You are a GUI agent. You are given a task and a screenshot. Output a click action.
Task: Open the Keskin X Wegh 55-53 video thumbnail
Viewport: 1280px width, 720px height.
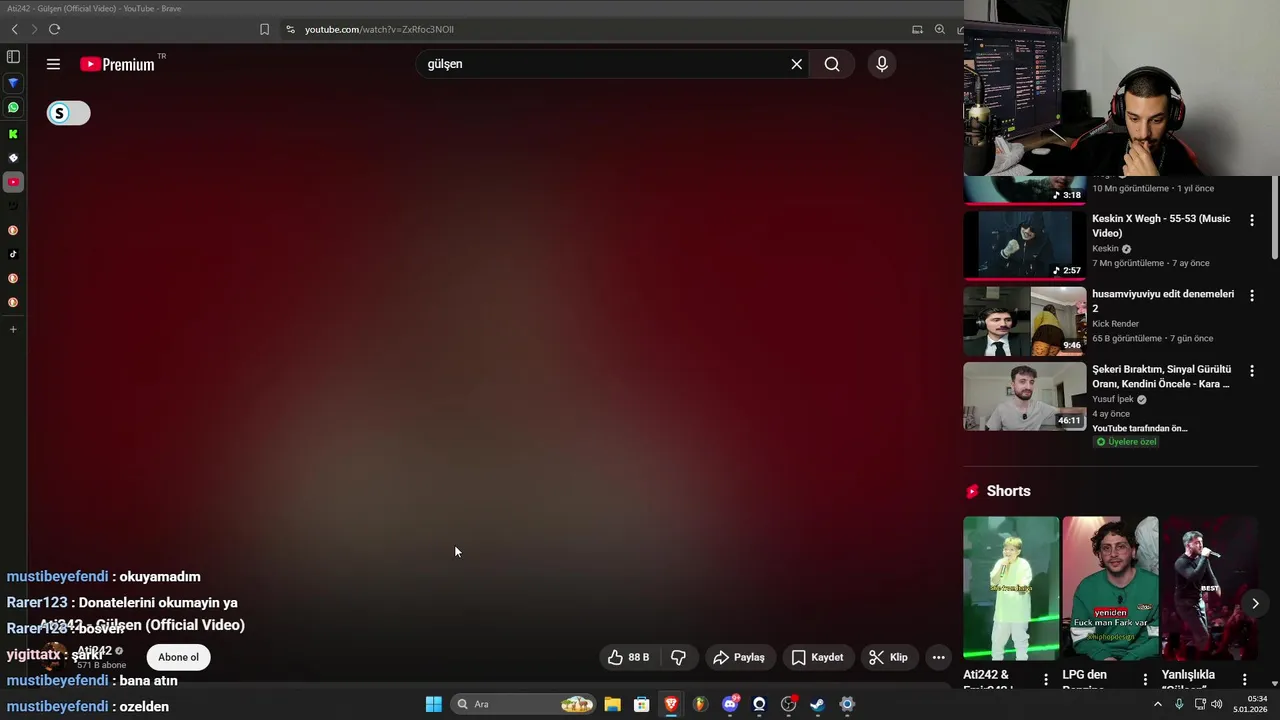click(x=1024, y=245)
